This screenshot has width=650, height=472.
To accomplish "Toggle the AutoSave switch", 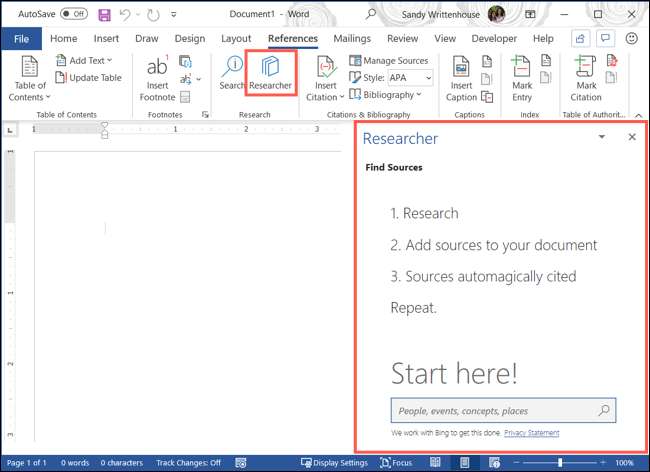I will (x=73, y=15).
